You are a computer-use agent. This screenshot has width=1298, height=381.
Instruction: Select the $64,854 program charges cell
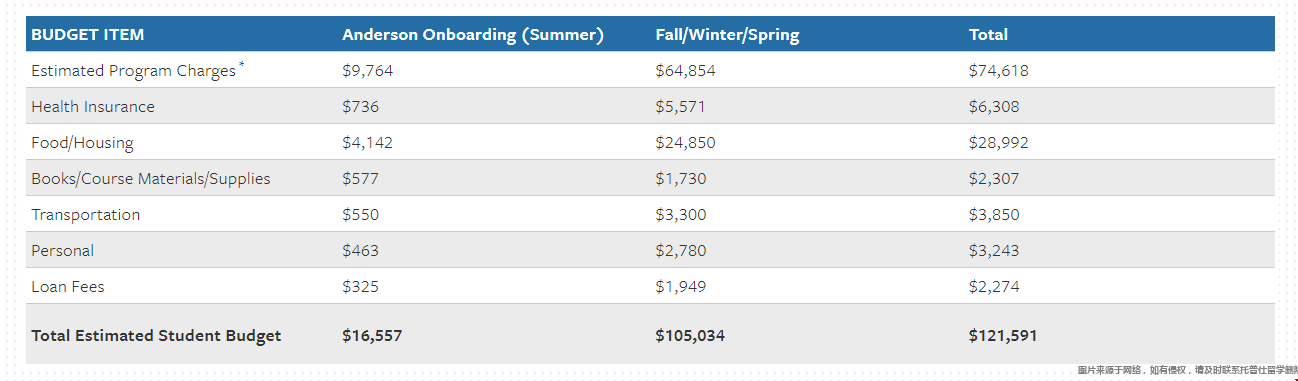685,71
